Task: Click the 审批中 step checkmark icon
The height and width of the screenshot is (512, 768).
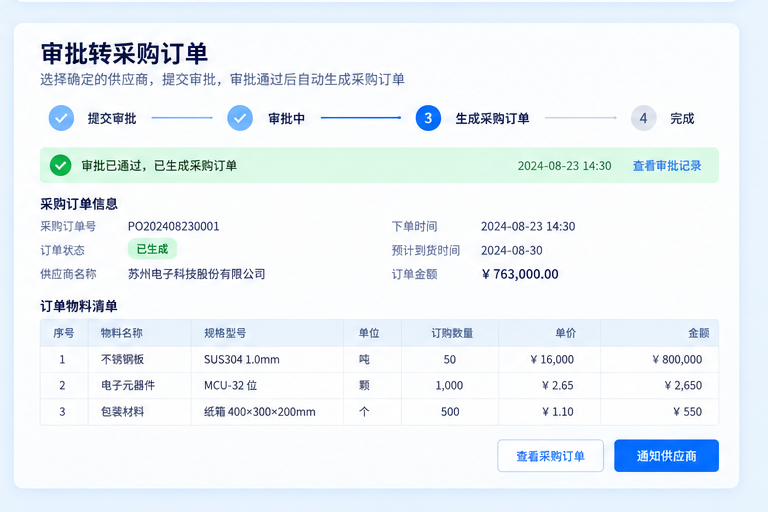Action: (240, 118)
